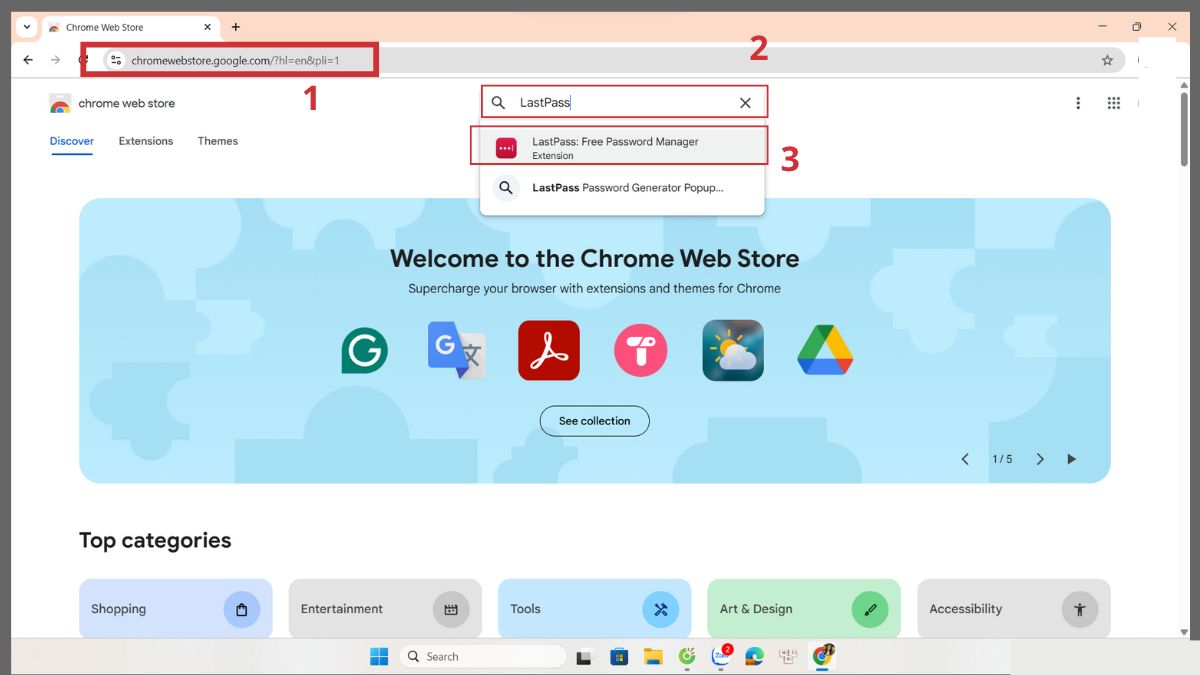1200x675 pixels.
Task: Click the Top categories heading
Action: 155,540
